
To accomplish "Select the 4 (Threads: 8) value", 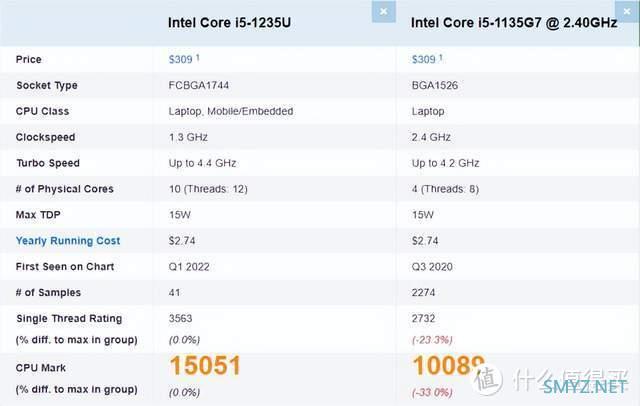I will point(445,189).
